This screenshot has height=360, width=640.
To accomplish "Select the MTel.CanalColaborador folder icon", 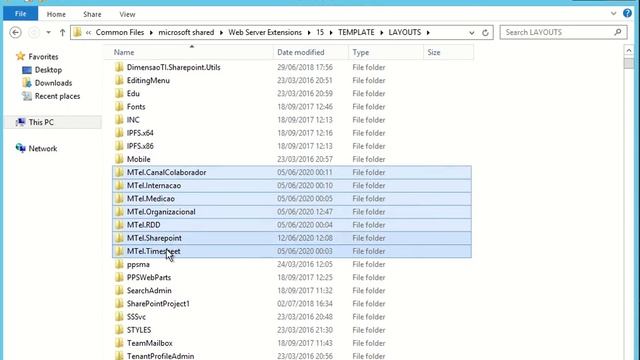I will point(119,172).
